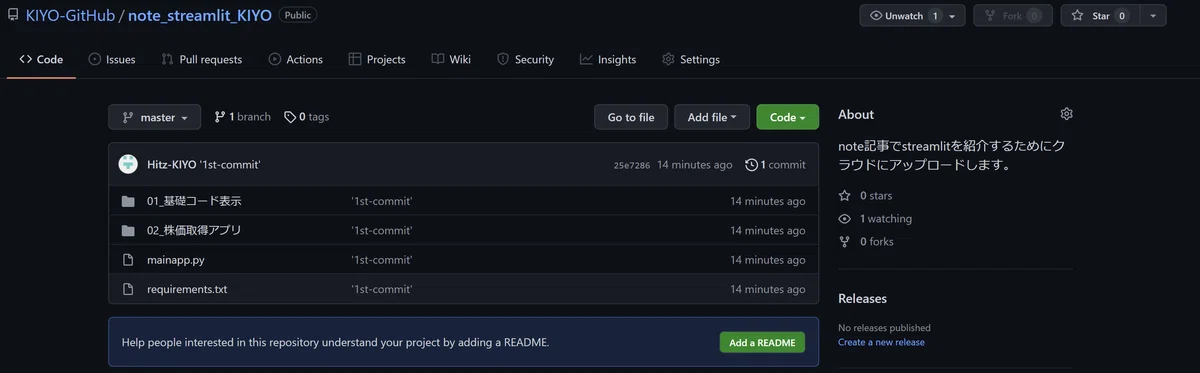Click the About settings gear icon
This screenshot has height=373, width=1200.
[x=1066, y=114]
